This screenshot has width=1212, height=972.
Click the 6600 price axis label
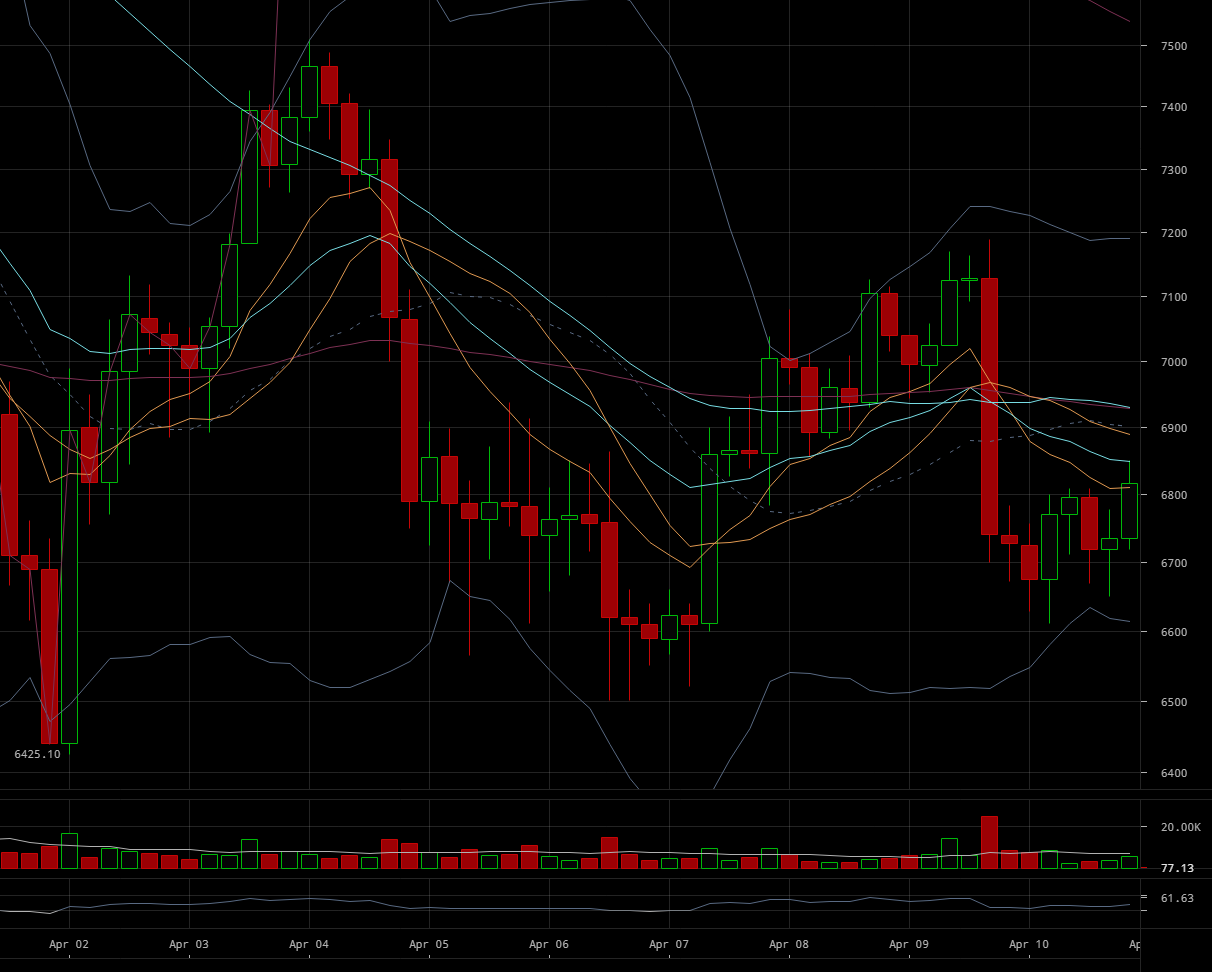pyautogui.click(x=1174, y=633)
